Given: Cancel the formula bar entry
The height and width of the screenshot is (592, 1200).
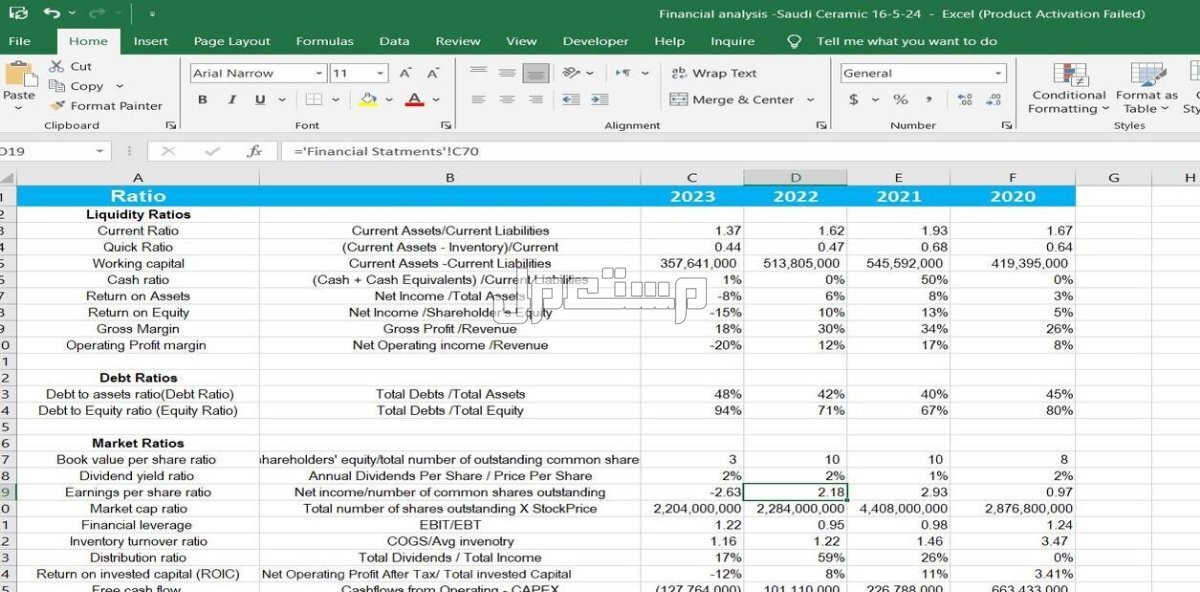Looking at the screenshot, I should 168,151.
